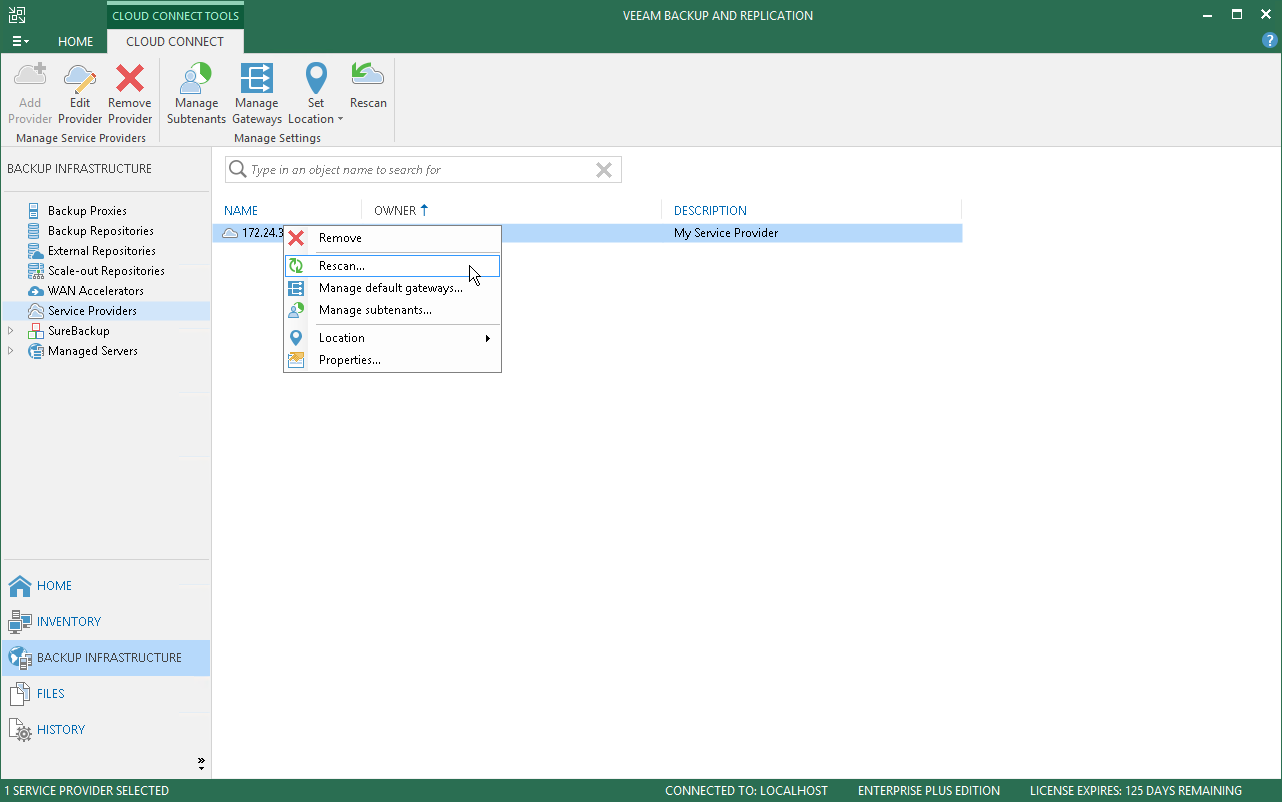Click the Scale-out Repositories tree icon
Image resolution: width=1282 pixels, height=802 pixels.
[36, 271]
